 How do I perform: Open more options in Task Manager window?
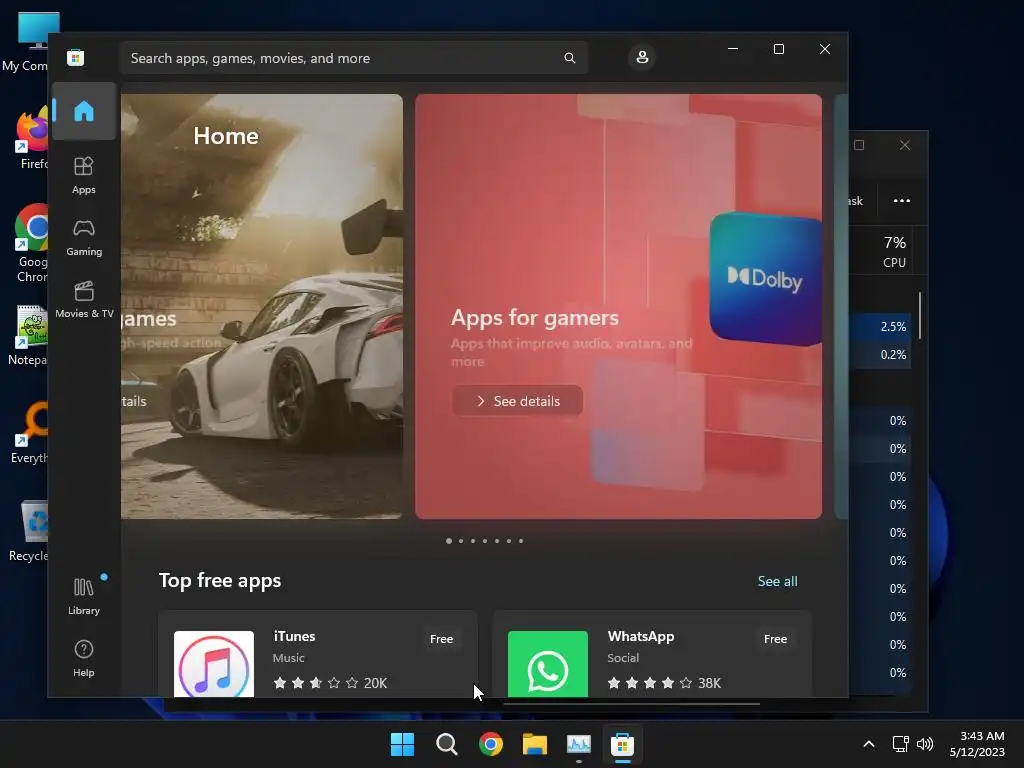[x=902, y=200]
